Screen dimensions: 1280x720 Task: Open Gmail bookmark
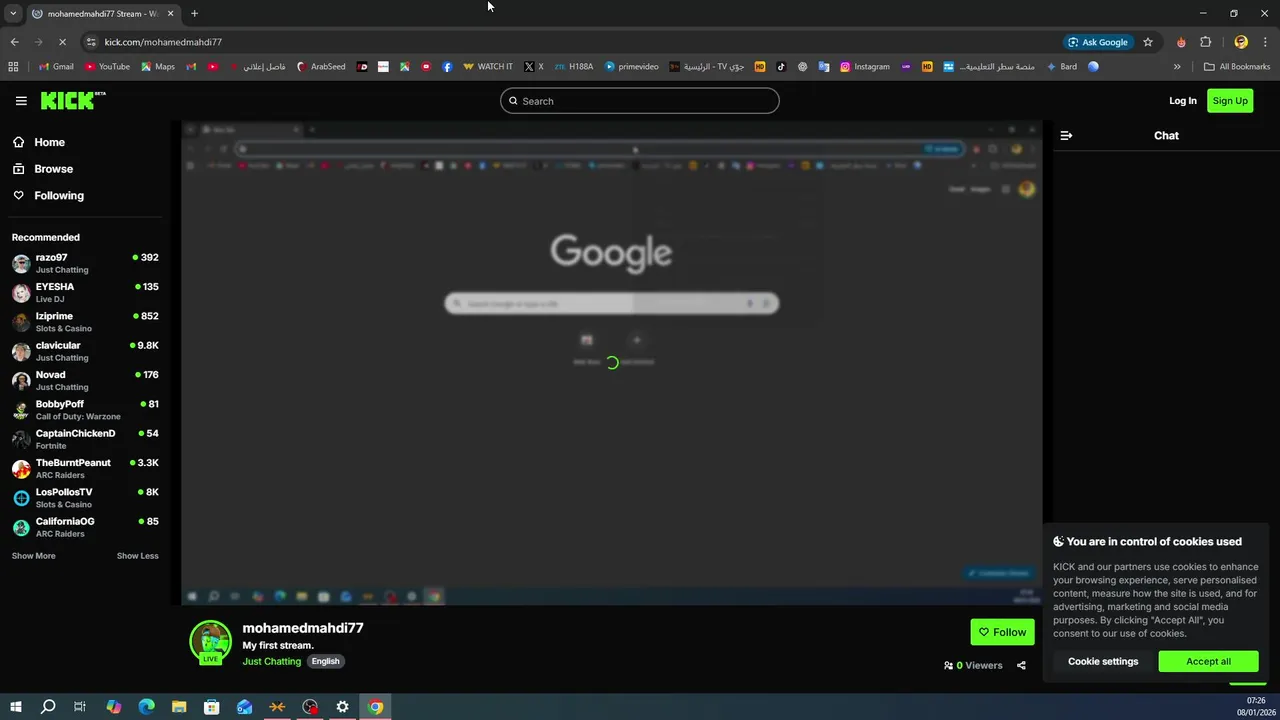[x=56, y=67]
